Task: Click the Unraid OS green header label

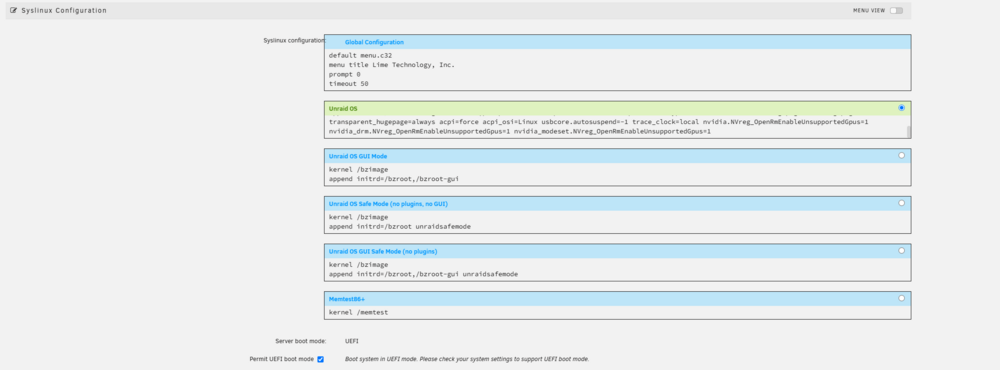Action: click(343, 108)
